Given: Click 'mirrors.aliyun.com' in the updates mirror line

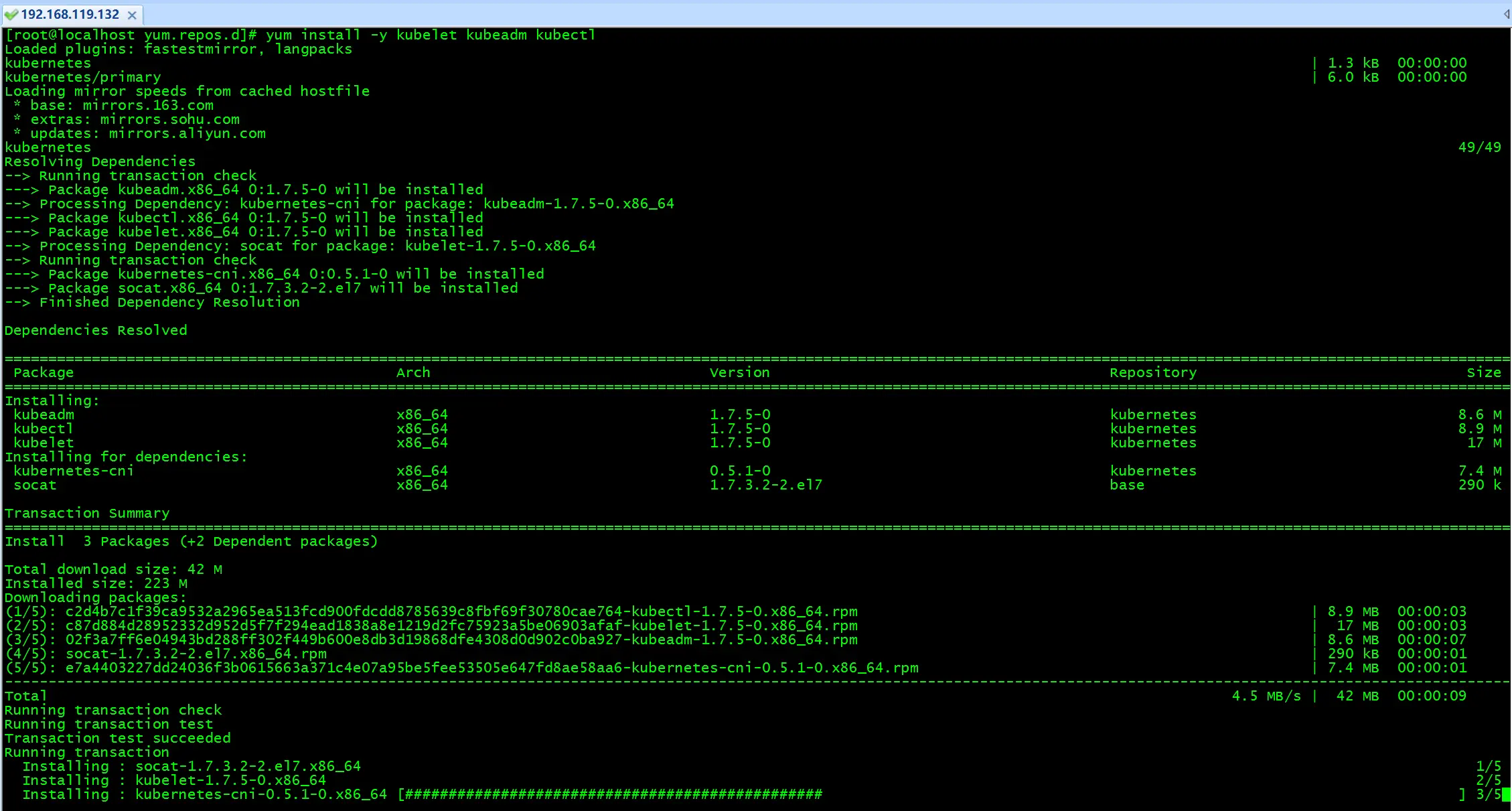Looking at the screenshot, I should tap(187, 133).
